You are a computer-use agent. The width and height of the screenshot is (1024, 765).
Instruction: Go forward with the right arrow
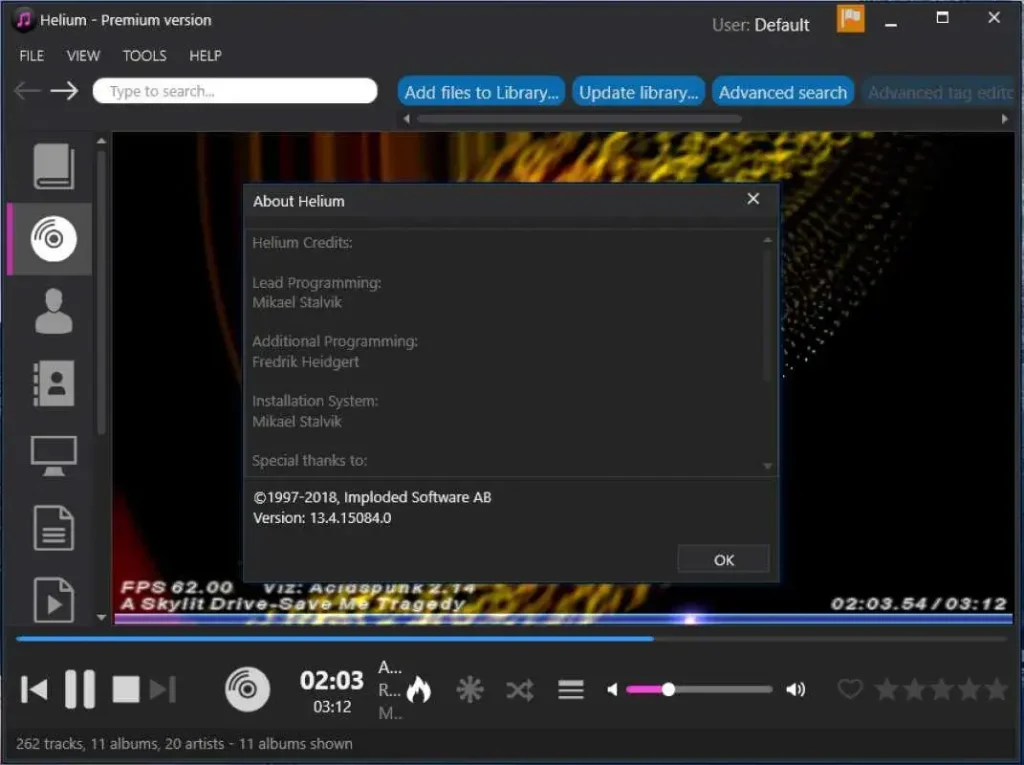coord(65,91)
